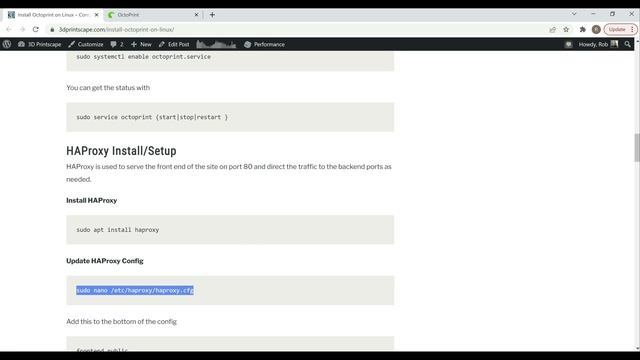
Task: Open the admin bar search icon
Action: point(627,44)
